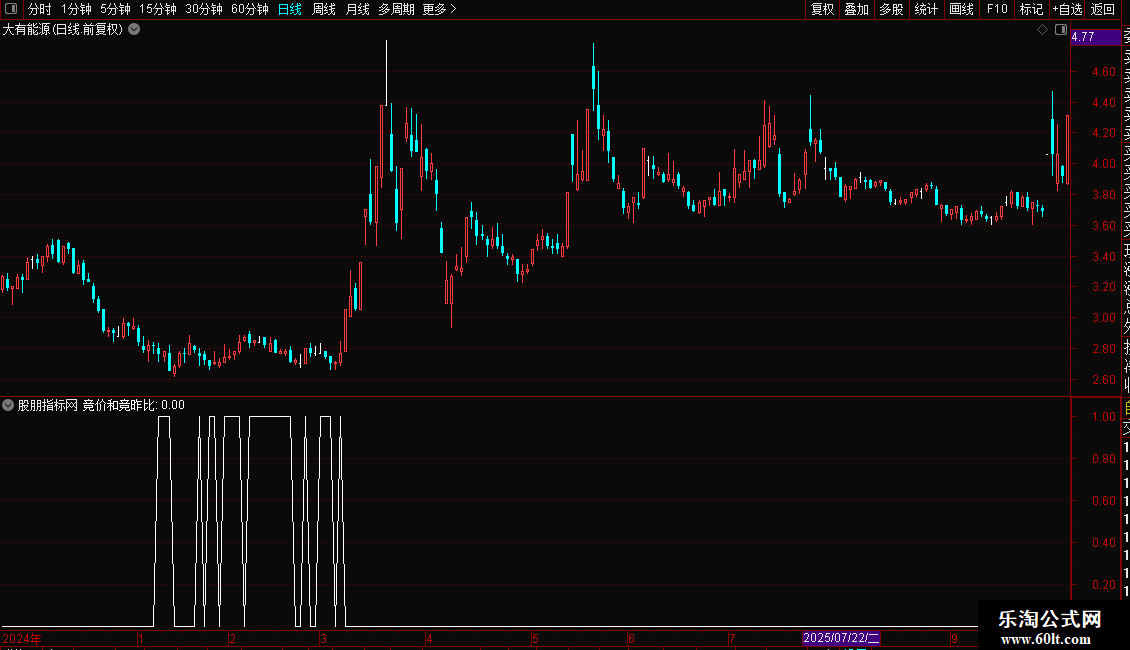Switch to 月线 monthly chart
This screenshot has height=650, width=1130.
point(357,9)
